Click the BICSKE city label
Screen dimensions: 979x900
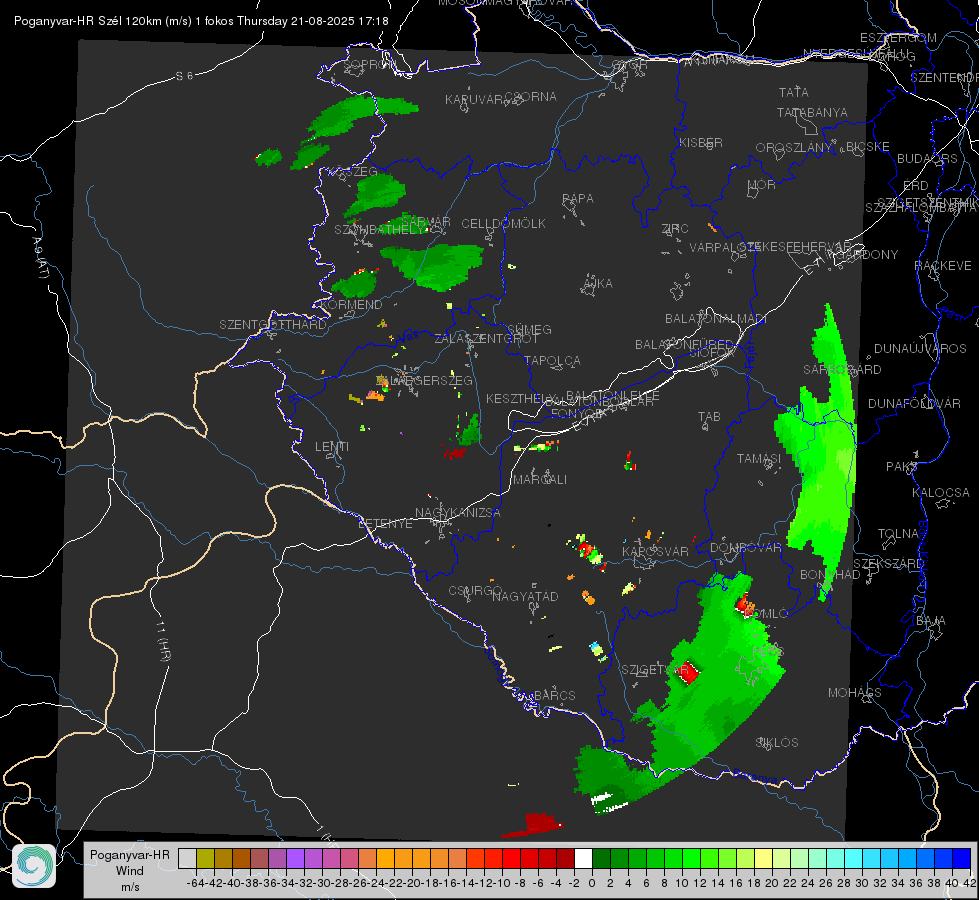(867, 147)
